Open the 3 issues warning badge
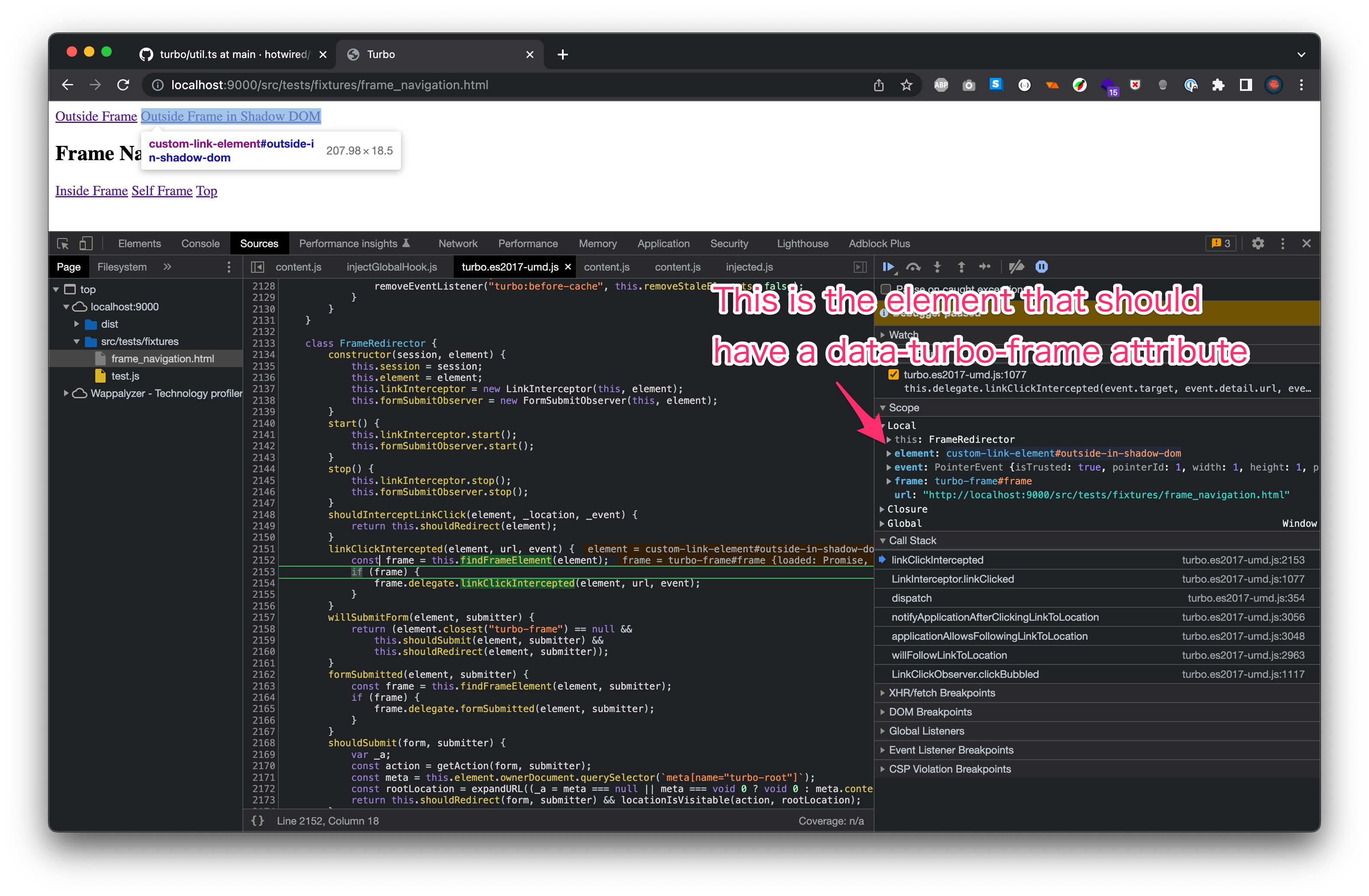 (x=1220, y=244)
